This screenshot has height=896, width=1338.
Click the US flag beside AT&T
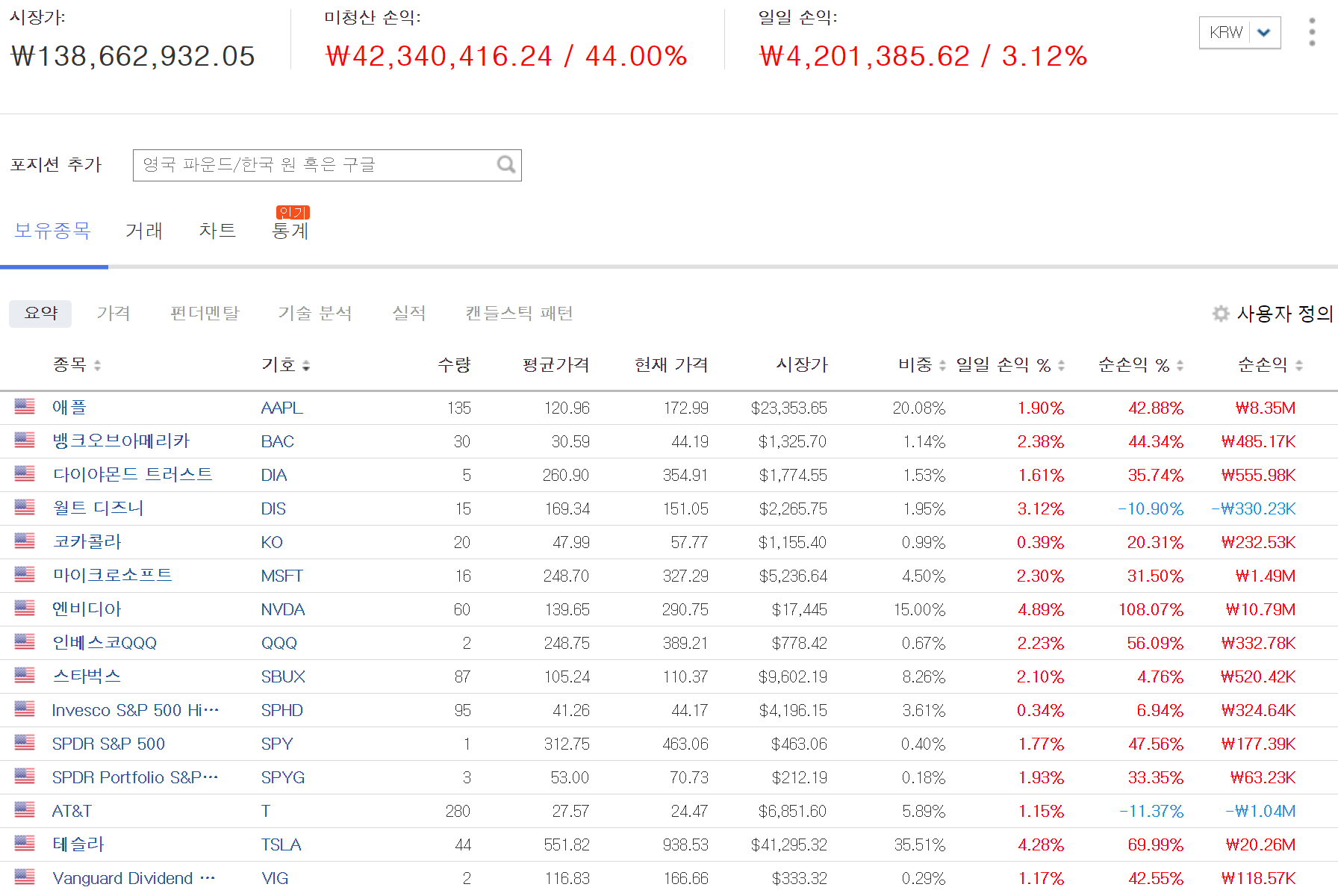point(25,810)
